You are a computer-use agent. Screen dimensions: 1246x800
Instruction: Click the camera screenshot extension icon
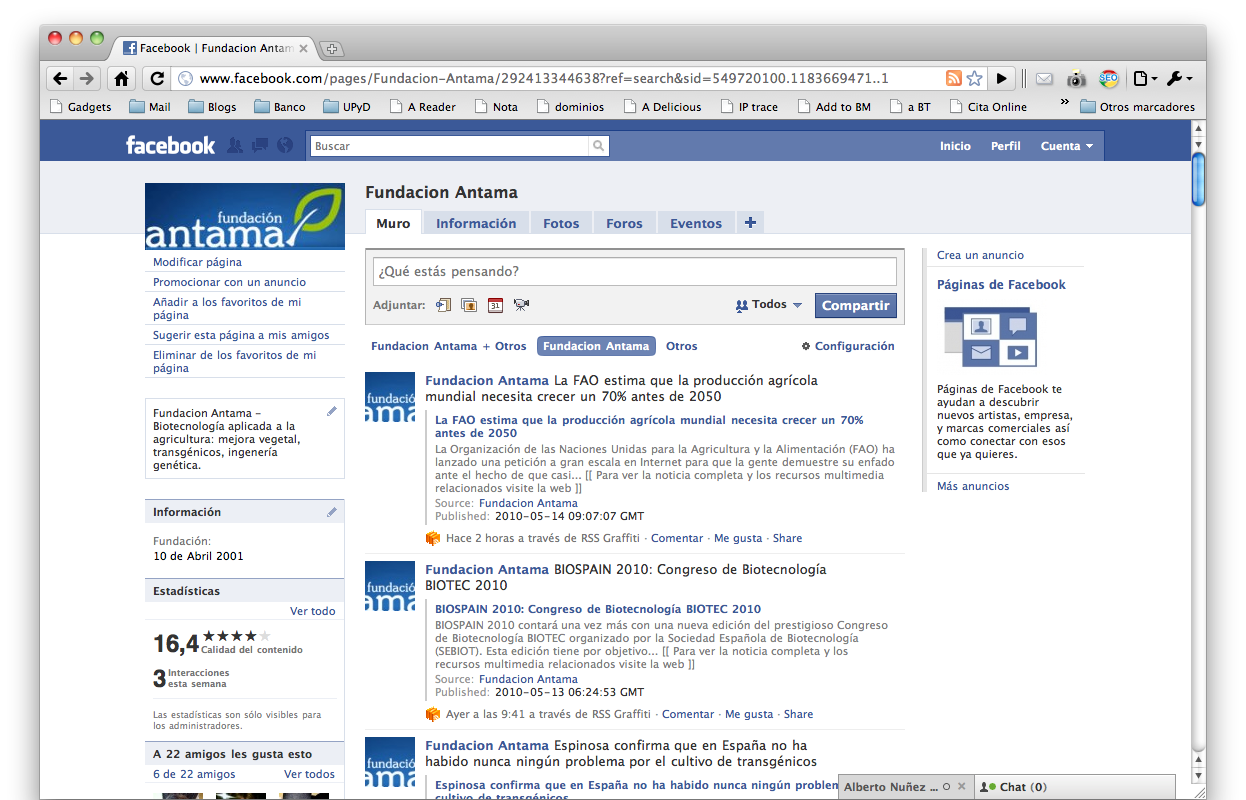(1076, 78)
